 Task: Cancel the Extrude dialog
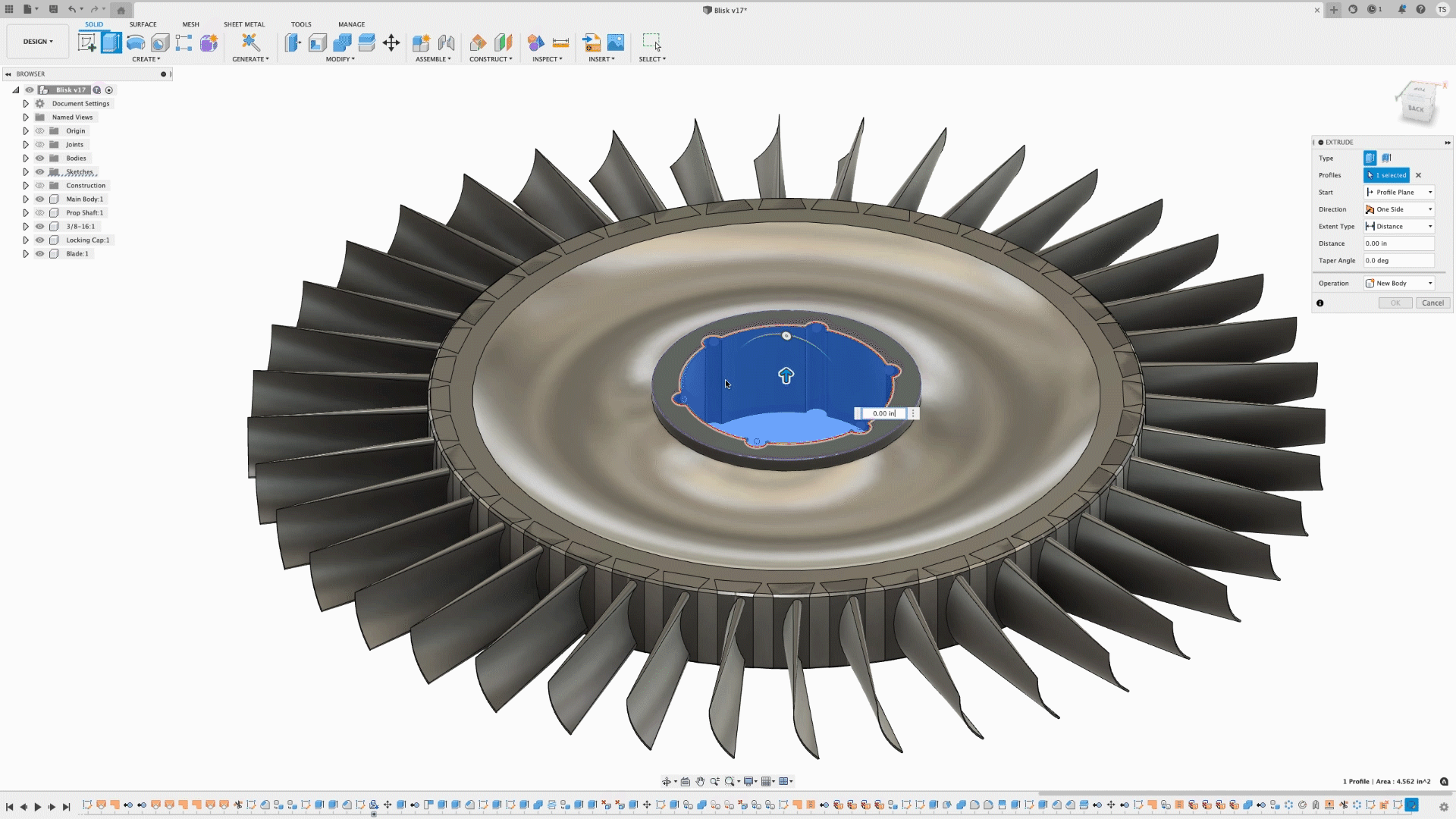(x=1432, y=303)
